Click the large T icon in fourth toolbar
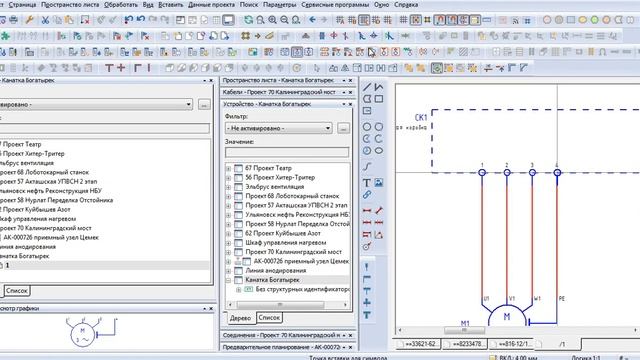The image size is (640, 360). [109, 68]
